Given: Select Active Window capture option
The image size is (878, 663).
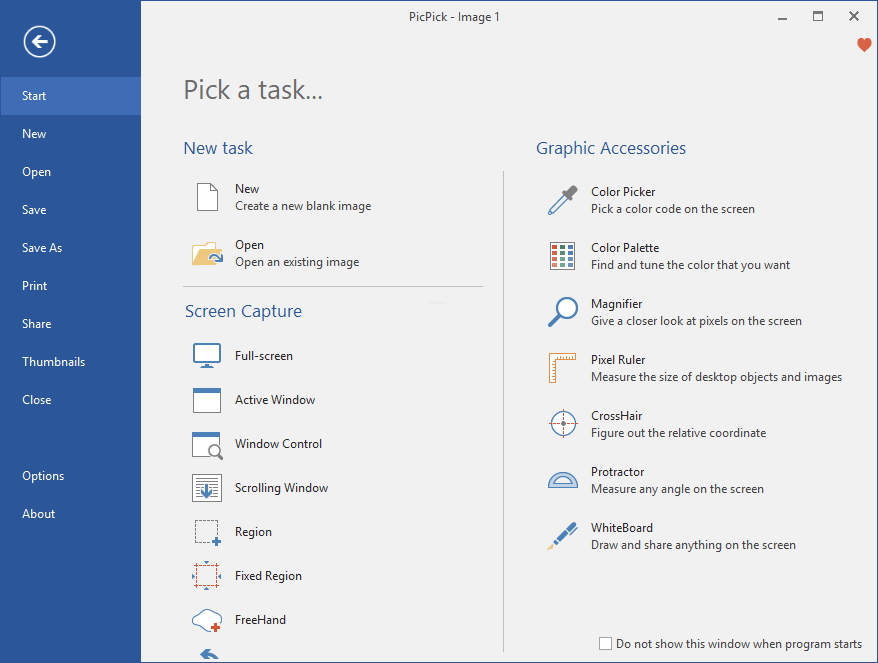Looking at the screenshot, I should 275,400.
